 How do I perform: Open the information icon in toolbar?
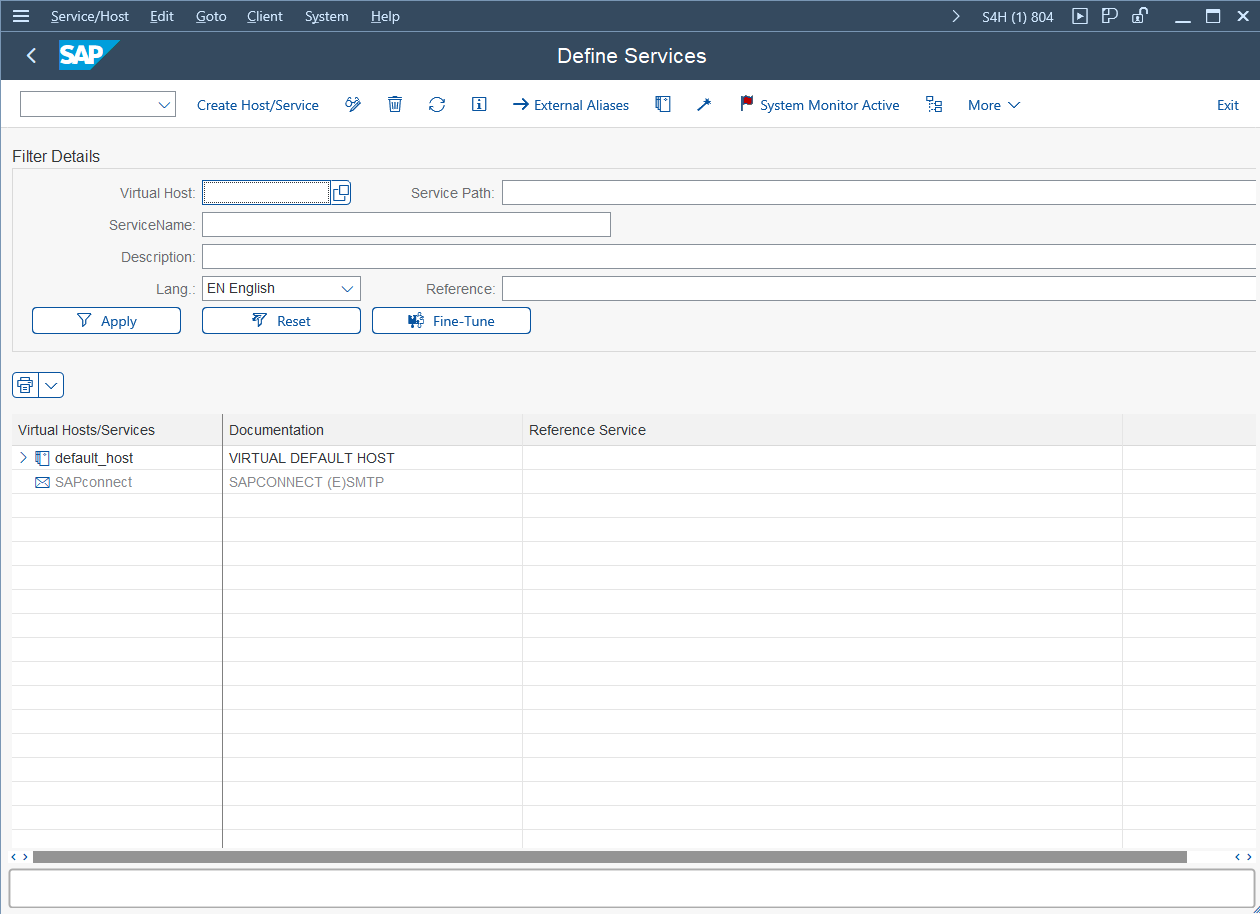pos(479,105)
